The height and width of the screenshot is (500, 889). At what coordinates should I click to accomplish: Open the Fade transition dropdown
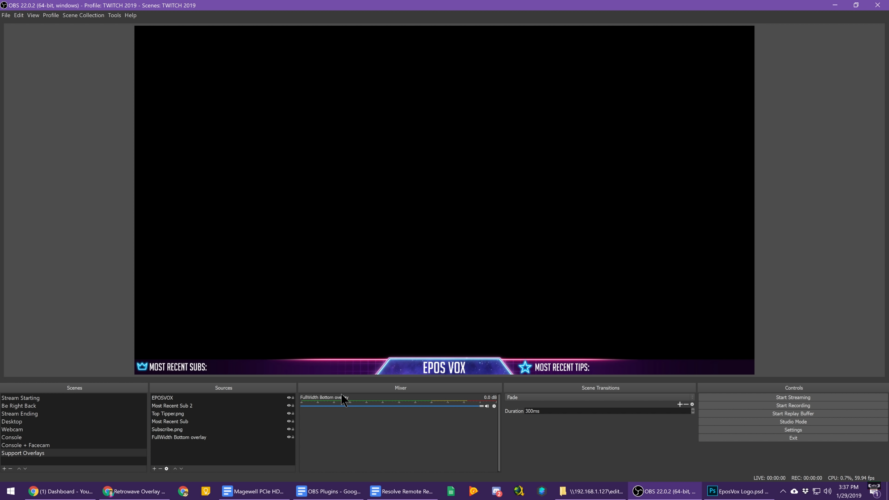point(599,397)
